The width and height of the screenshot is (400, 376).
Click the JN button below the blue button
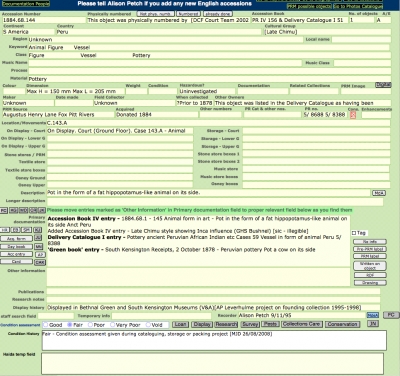pyautogui.click(x=373, y=324)
